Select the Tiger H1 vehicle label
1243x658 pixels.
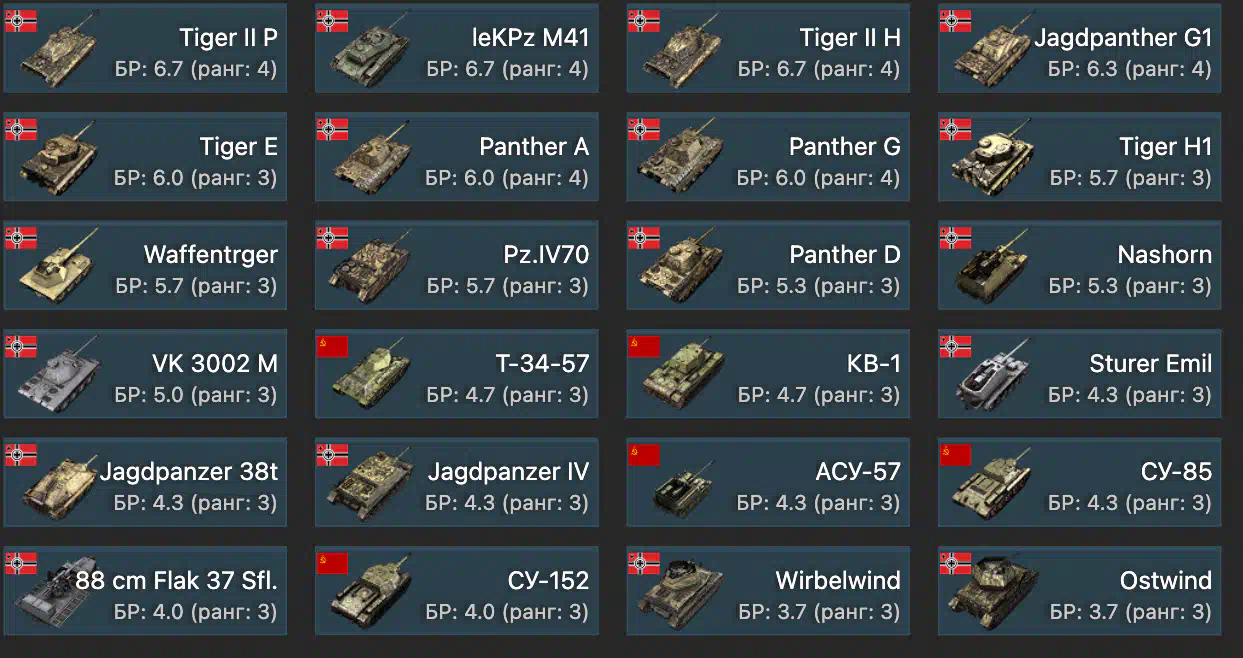[1165, 147]
